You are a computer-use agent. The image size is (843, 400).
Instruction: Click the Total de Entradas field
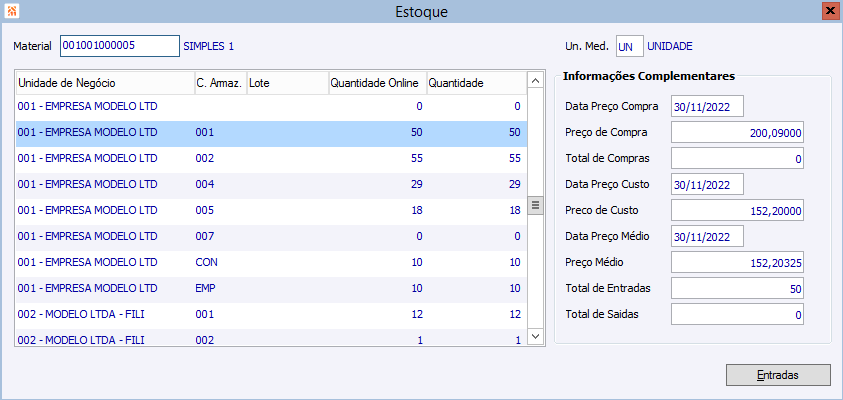738,289
